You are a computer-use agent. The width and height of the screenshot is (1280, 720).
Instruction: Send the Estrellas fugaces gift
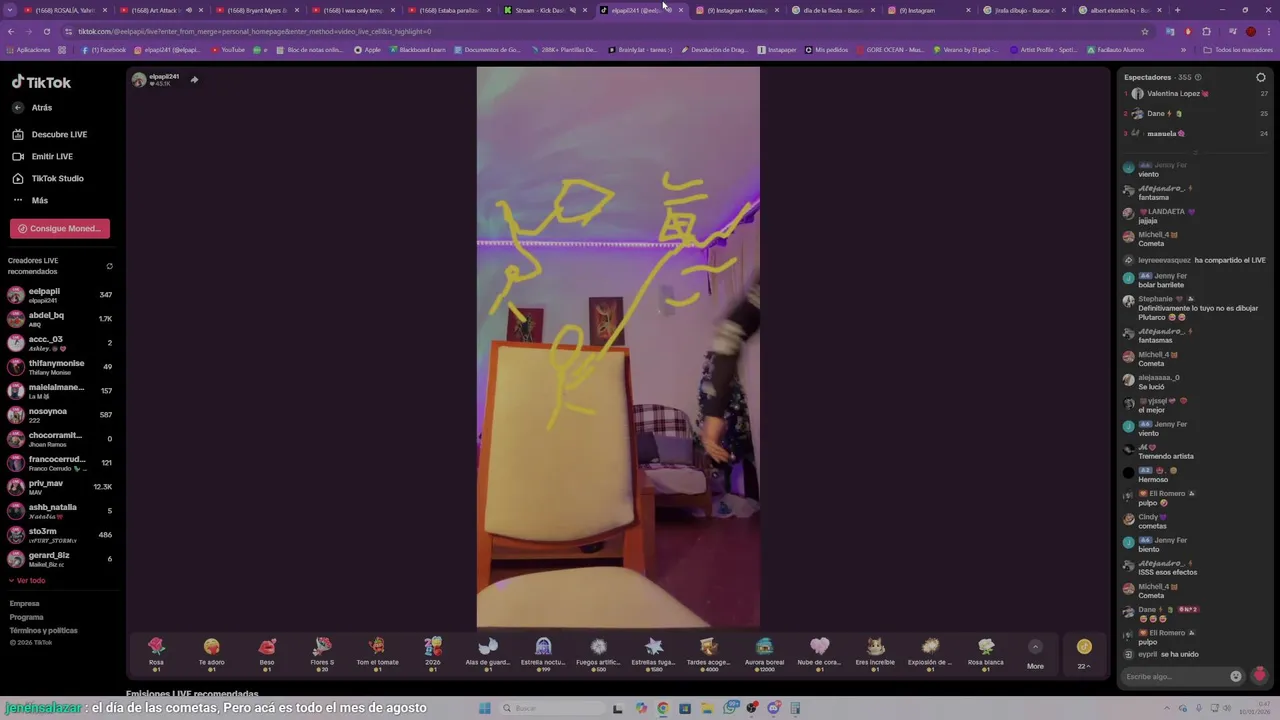pyautogui.click(x=654, y=654)
